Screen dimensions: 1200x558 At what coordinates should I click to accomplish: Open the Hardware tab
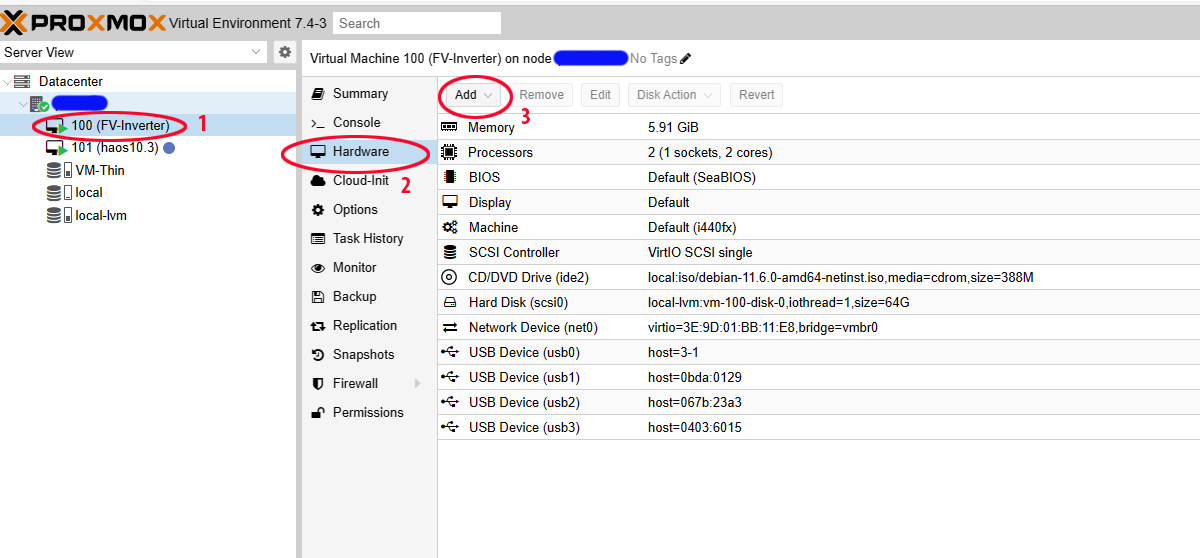(x=368, y=152)
